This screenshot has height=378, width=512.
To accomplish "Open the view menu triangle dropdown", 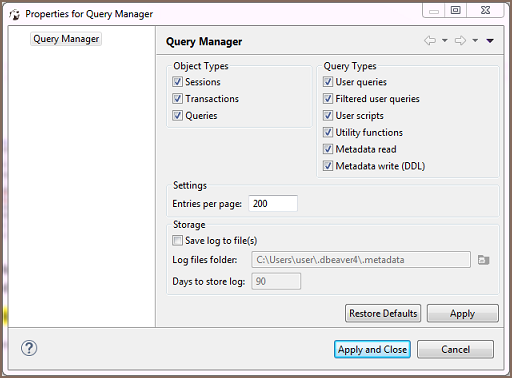I will [490, 41].
